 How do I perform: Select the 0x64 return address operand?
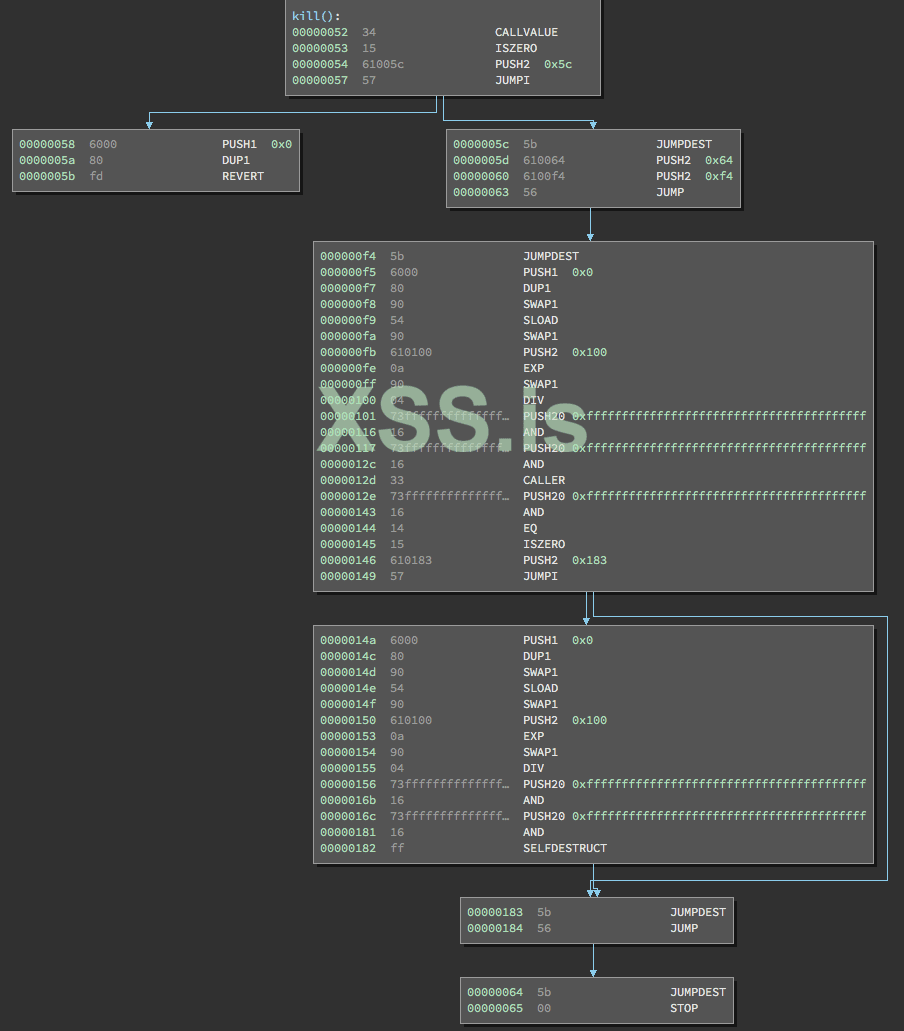pos(719,160)
